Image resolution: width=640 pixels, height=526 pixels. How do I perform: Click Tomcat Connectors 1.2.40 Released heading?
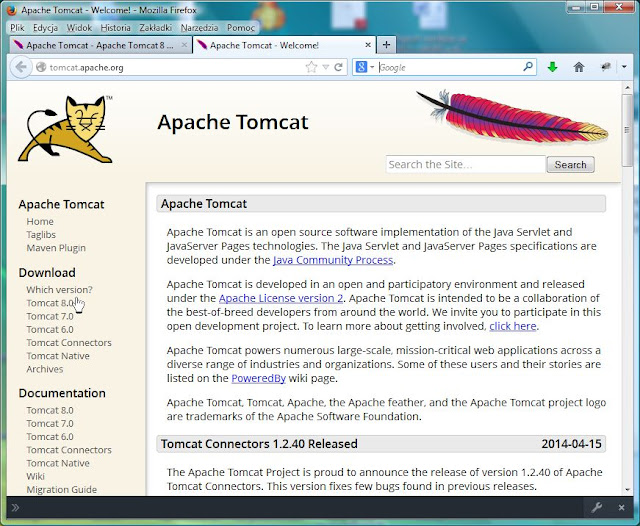(259, 444)
